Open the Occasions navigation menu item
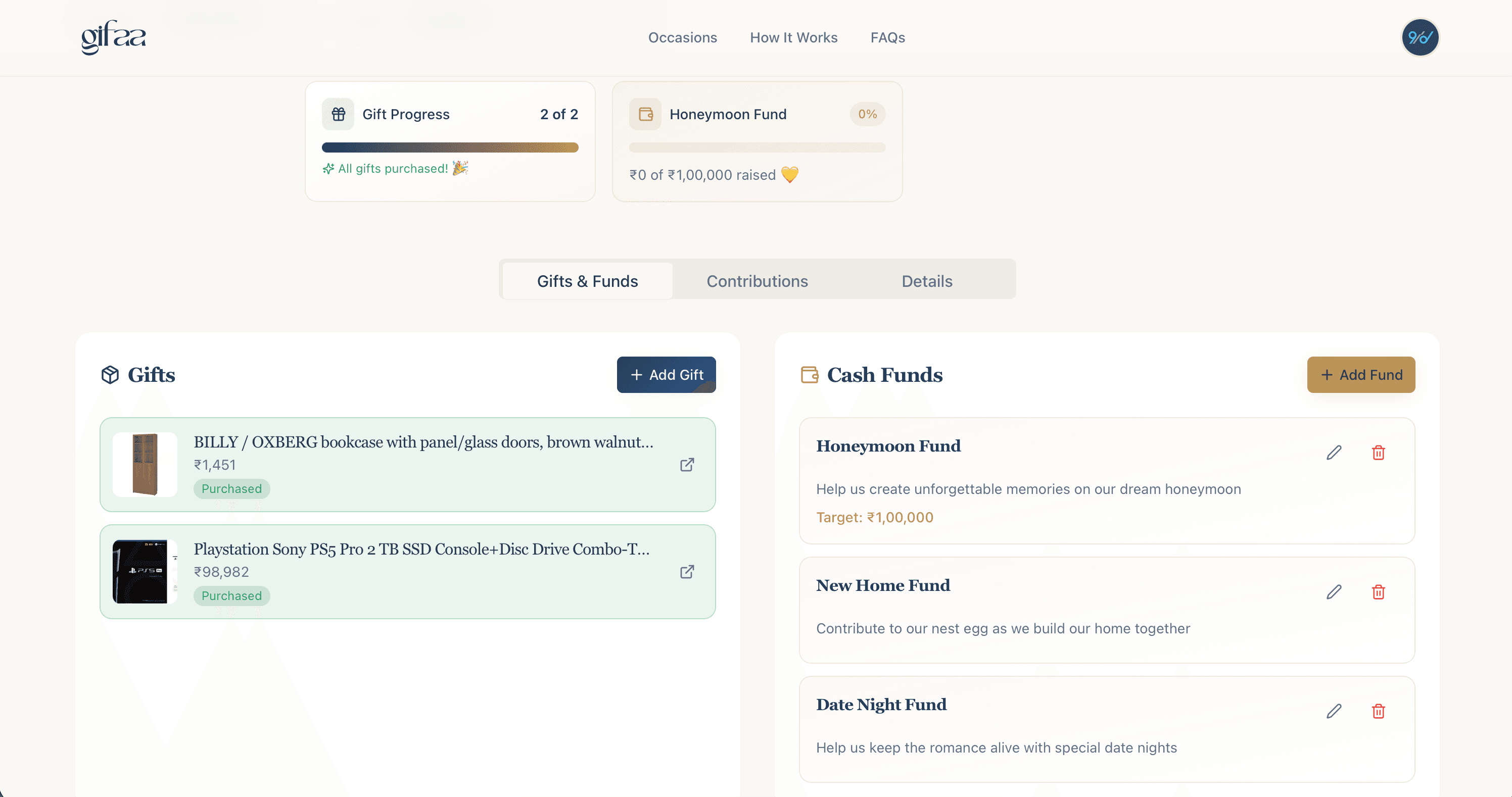The image size is (1512, 797). click(x=683, y=37)
